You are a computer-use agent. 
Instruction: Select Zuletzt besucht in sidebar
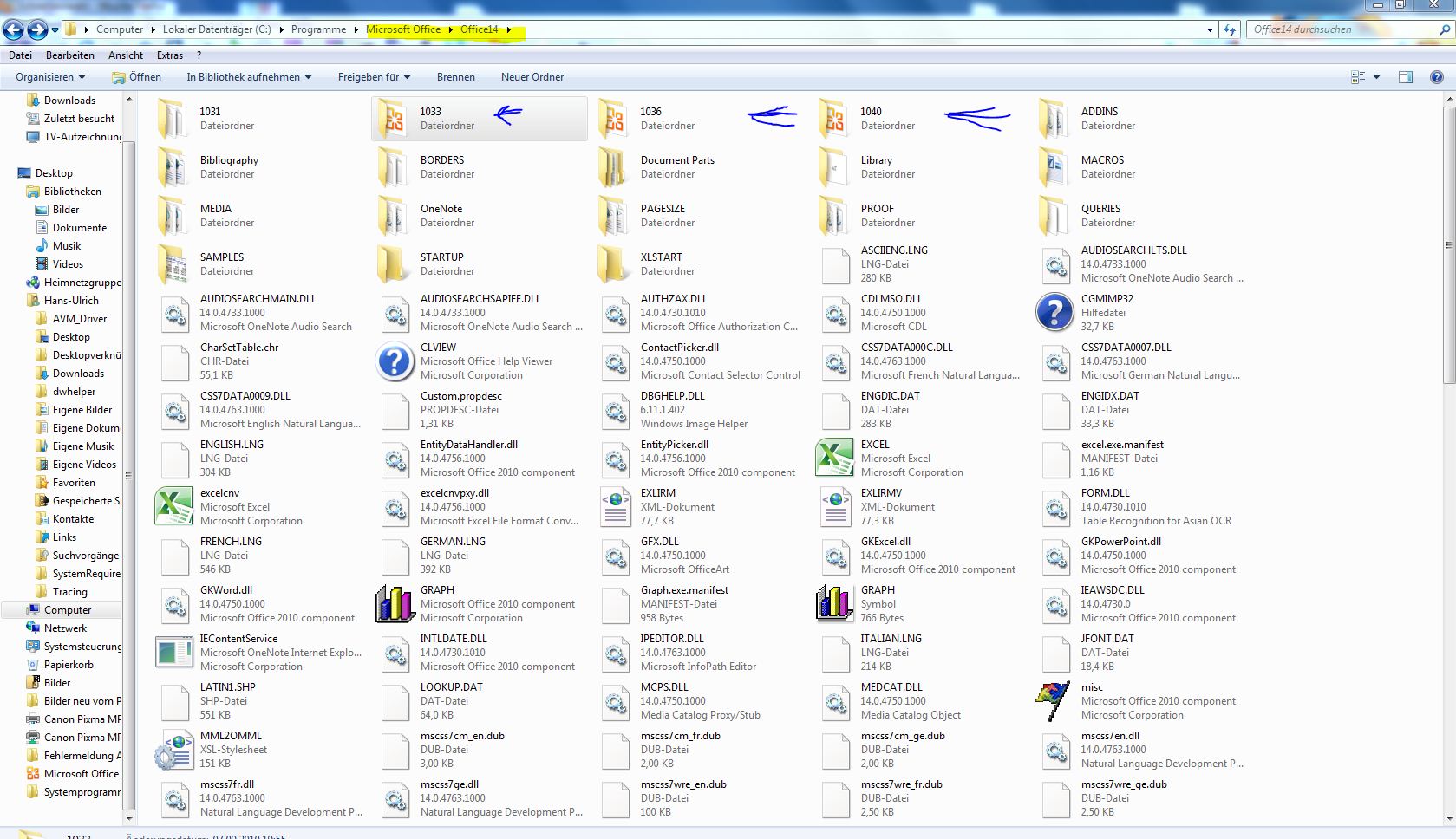(79, 119)
